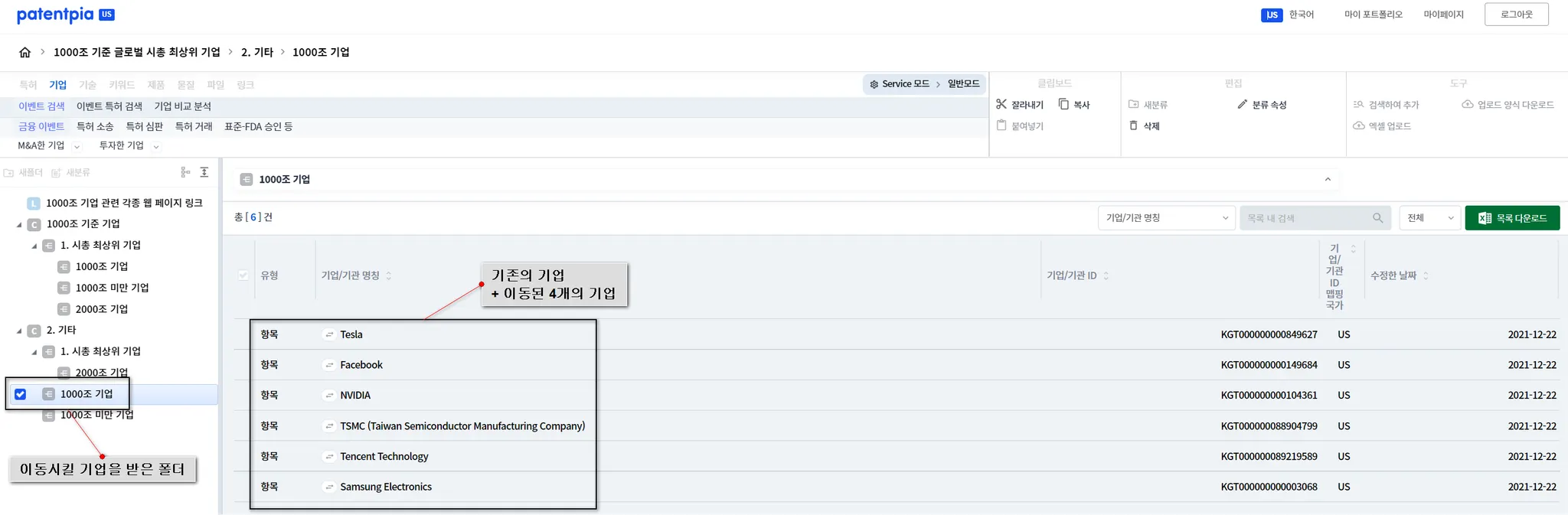Expand the 투자한 기업 dropdown
The height and width of the screenshot is (515, 1568).
click(156, 146)
